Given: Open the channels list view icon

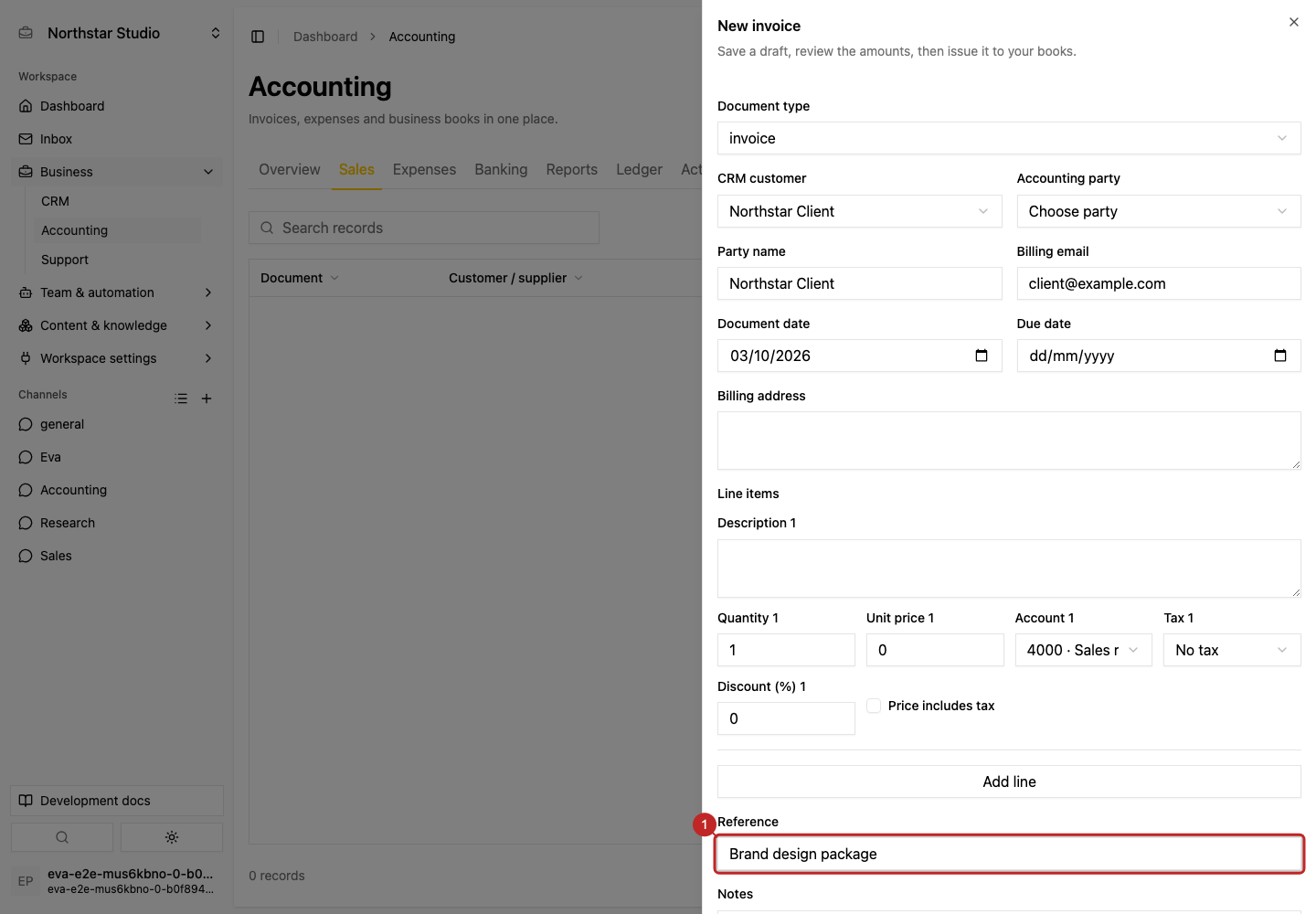Looking at the screenshot, I should coord(181,399).
